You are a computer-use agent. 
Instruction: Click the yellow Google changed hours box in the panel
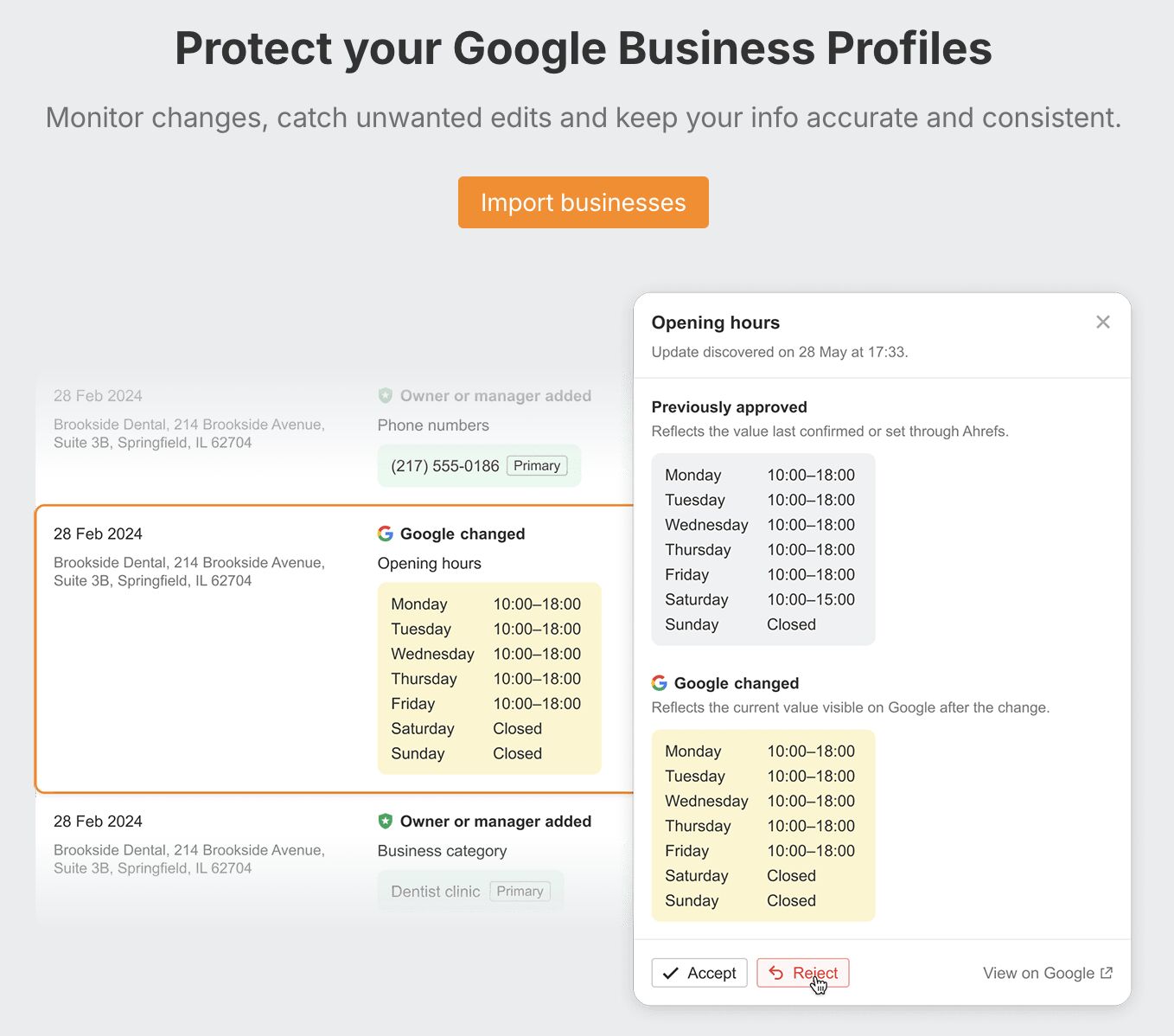click(762, 825)
